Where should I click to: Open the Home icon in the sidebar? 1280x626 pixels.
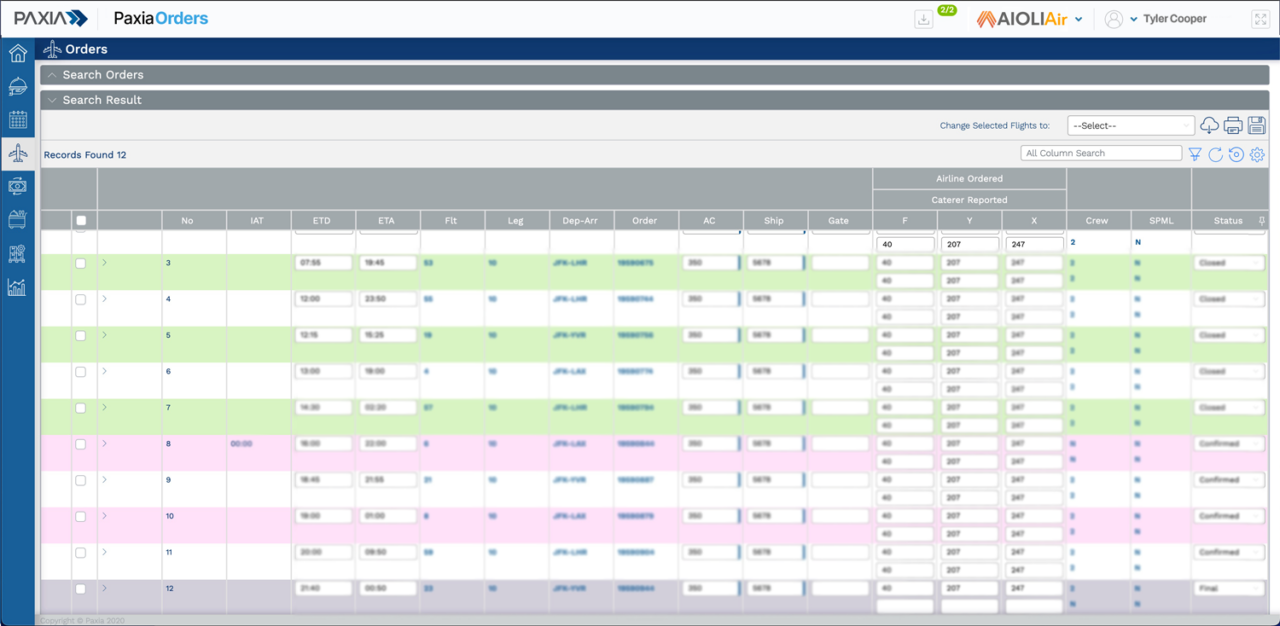click(16, 52)
